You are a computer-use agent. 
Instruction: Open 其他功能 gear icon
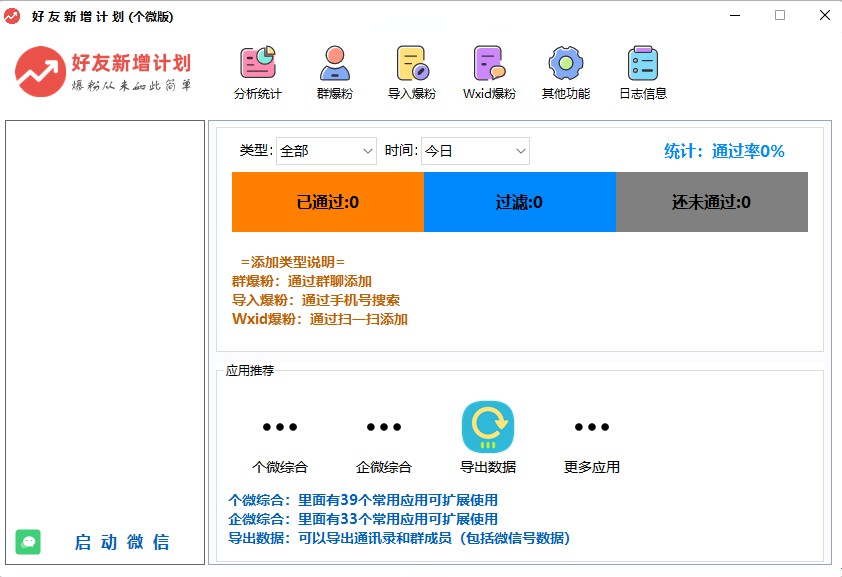(565, 65)
